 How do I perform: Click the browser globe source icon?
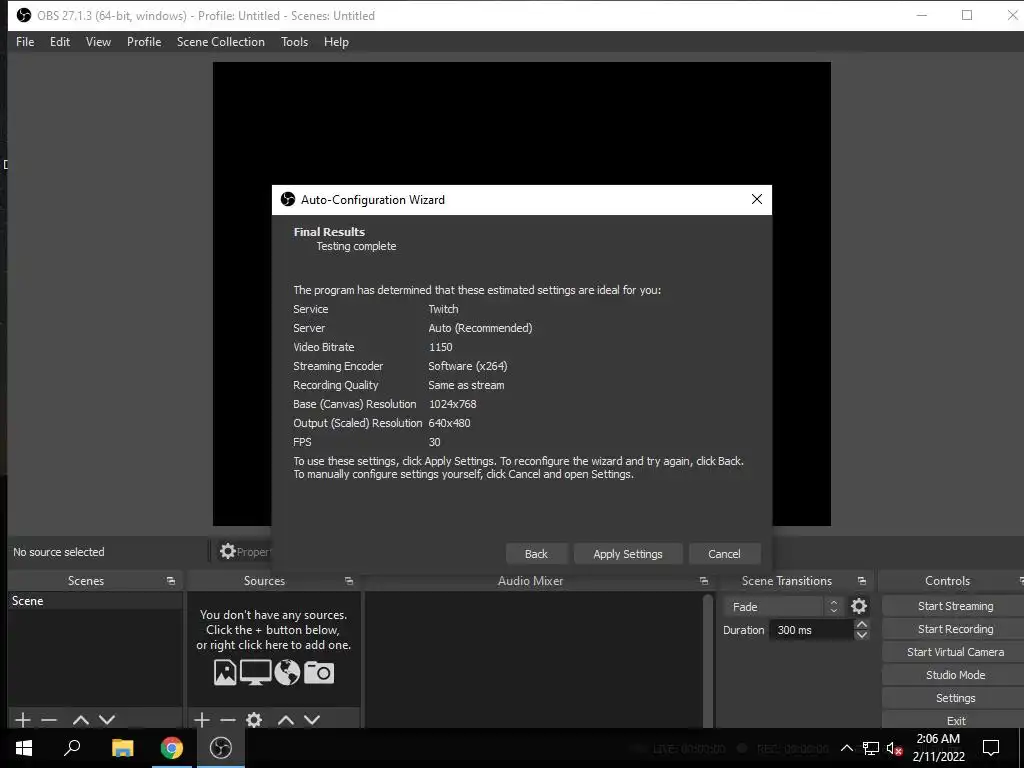287,672
